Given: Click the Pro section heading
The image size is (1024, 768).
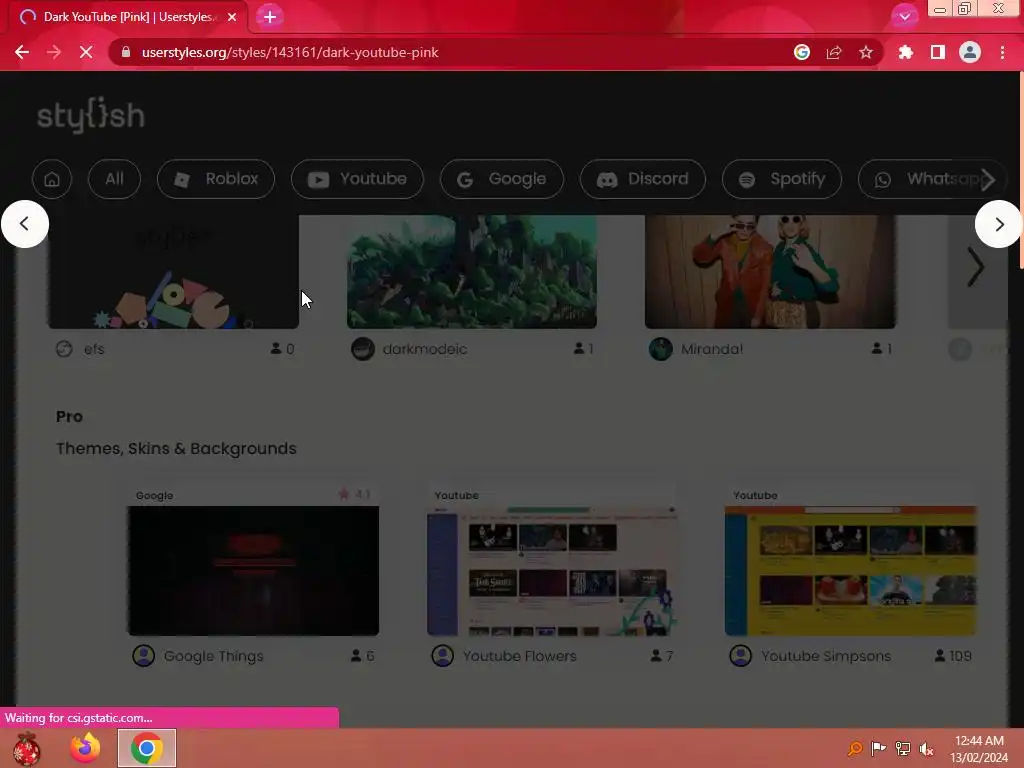Looking at the screenshot, I should tap(69, 417).
